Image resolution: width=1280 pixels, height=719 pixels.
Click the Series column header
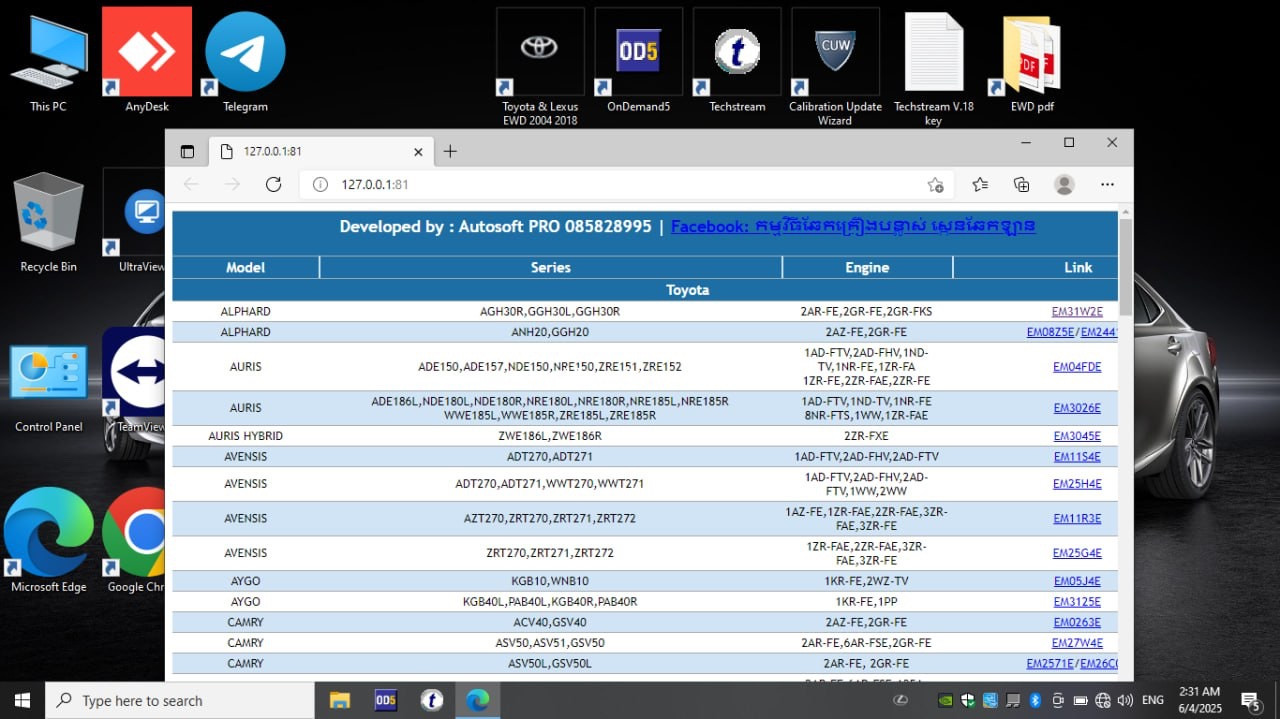[x=551, y=267]
